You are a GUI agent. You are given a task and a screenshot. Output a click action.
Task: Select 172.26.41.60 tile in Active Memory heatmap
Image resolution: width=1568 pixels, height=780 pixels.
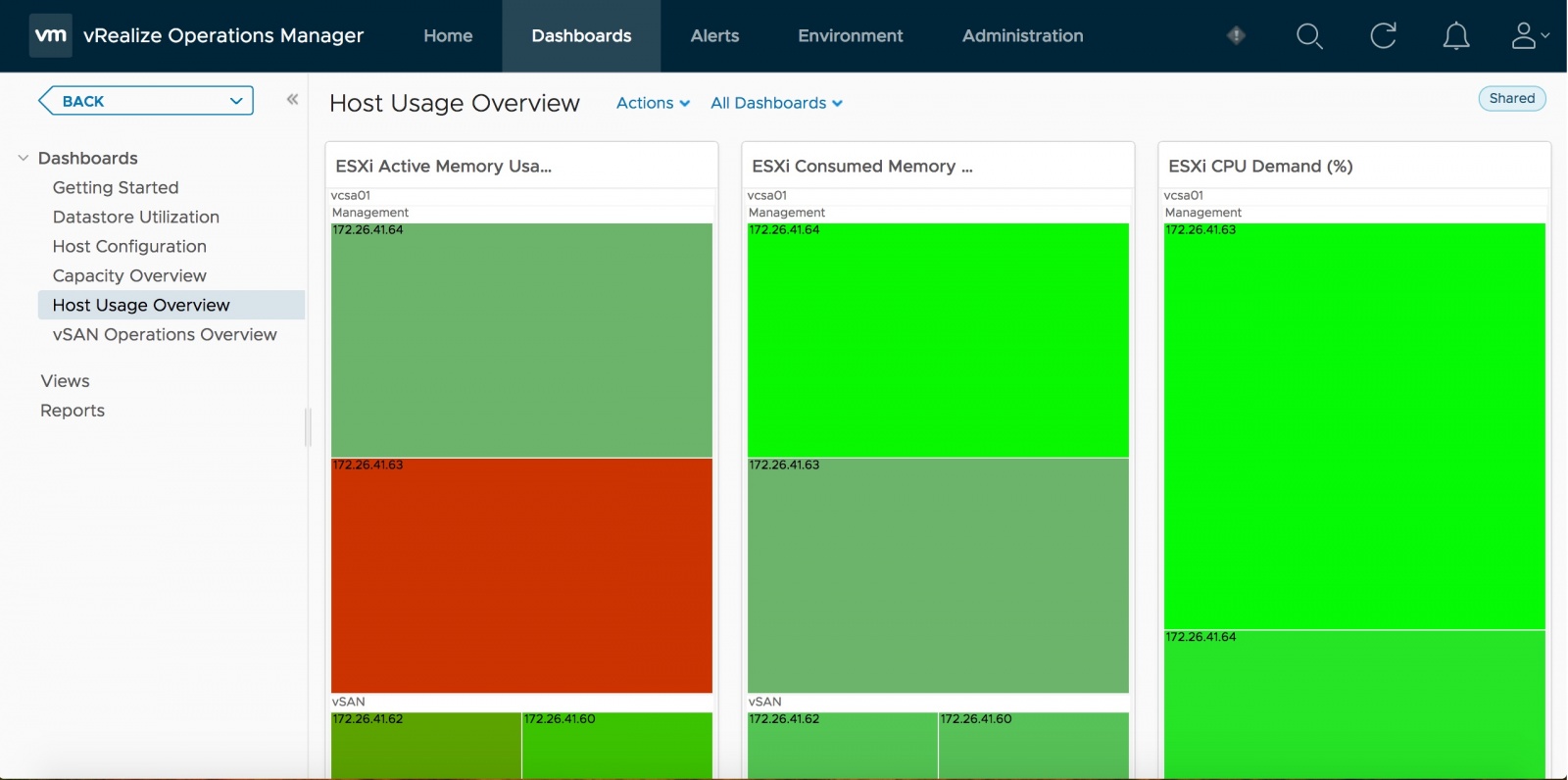tap(617, 747)
